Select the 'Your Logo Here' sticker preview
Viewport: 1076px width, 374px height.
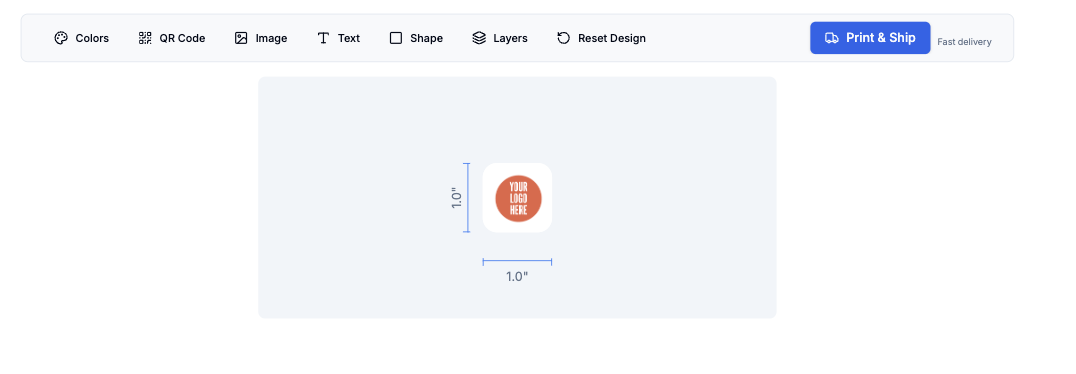(517, 198)
